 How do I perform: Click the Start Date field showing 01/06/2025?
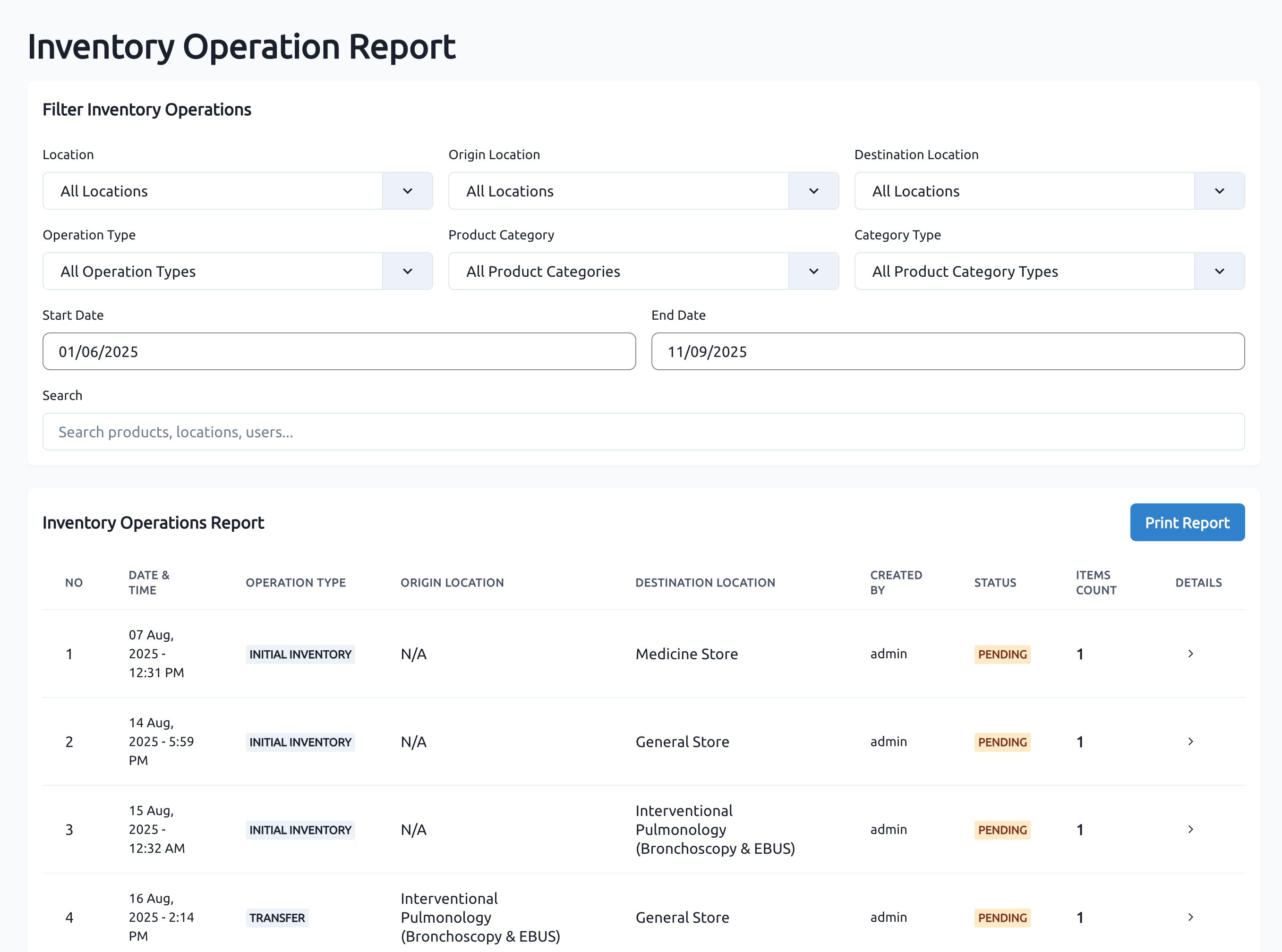point(339,351)
